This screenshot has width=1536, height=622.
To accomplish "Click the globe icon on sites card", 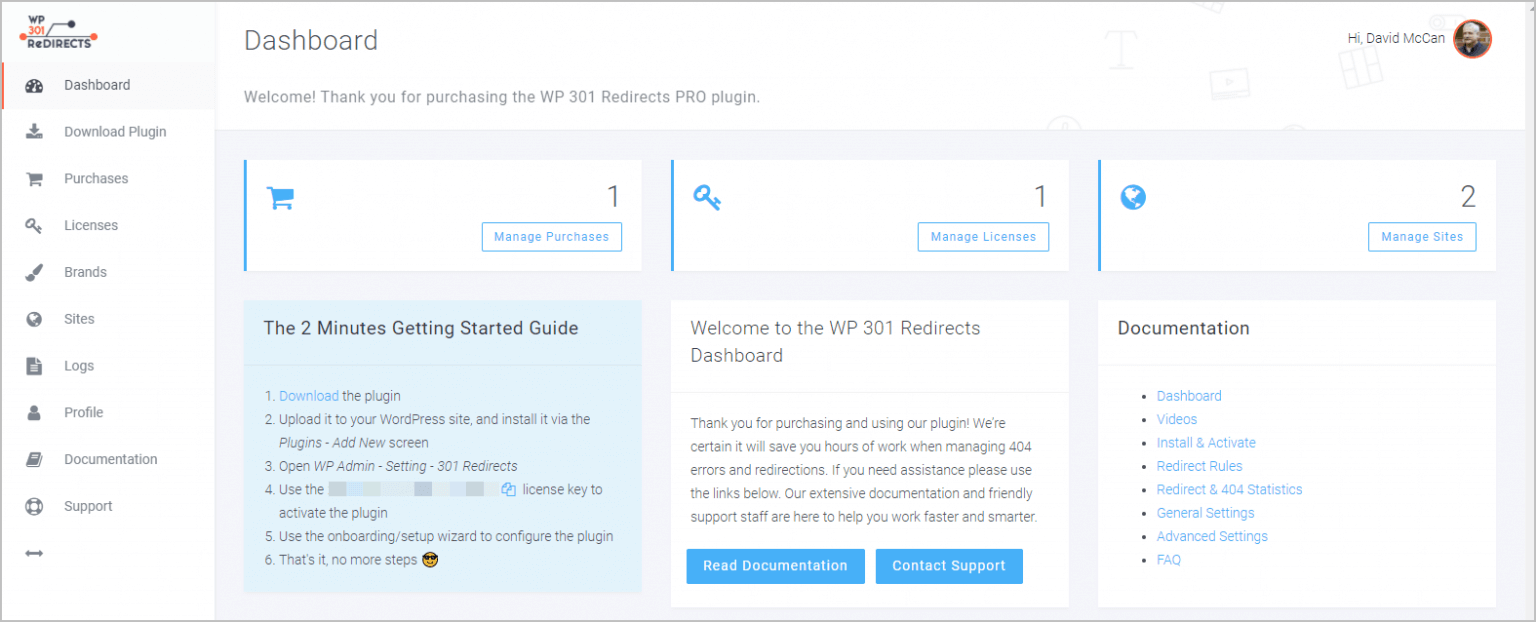I will pos(1134,197).
